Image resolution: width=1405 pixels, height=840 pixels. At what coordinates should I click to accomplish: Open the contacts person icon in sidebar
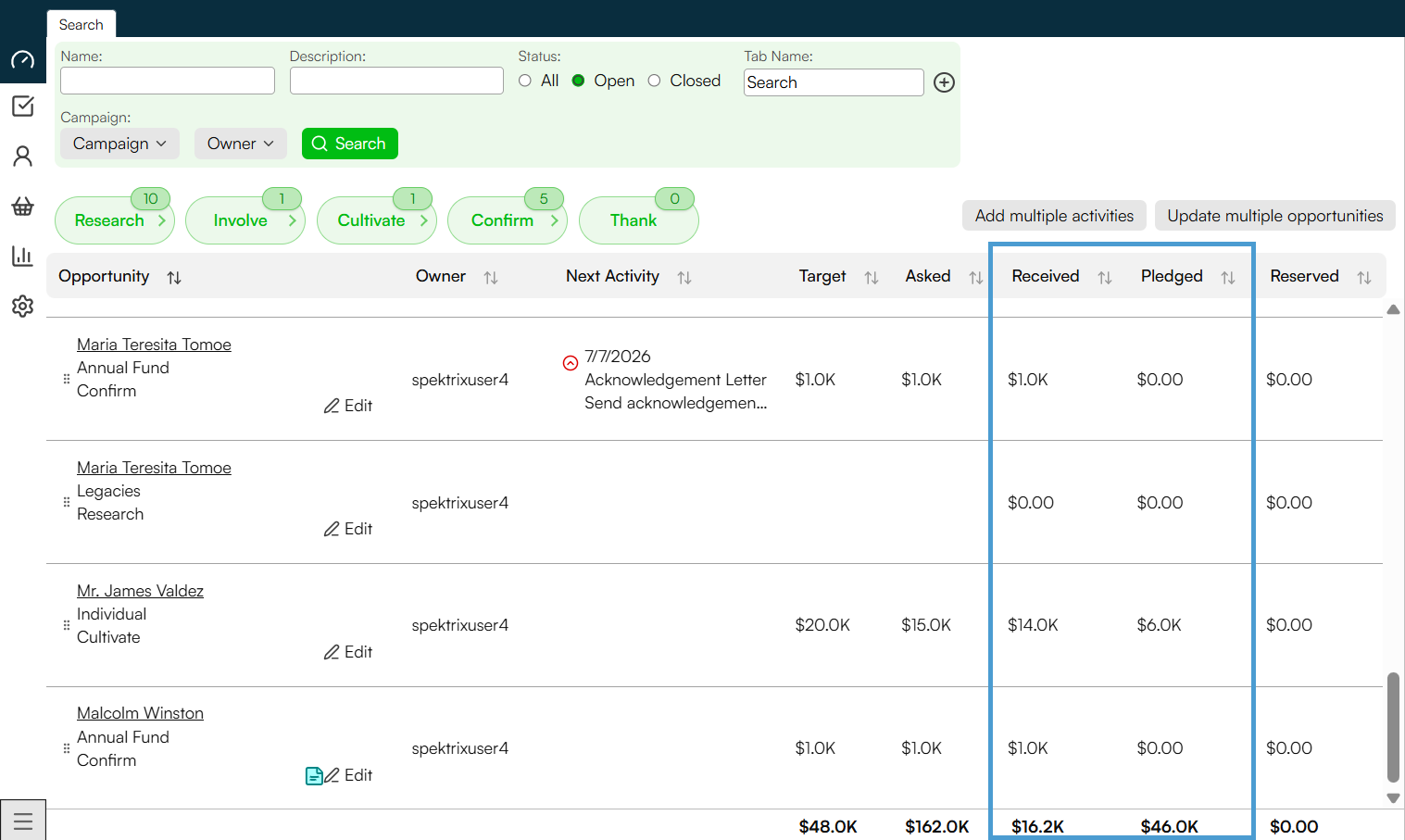coord(22,156)
